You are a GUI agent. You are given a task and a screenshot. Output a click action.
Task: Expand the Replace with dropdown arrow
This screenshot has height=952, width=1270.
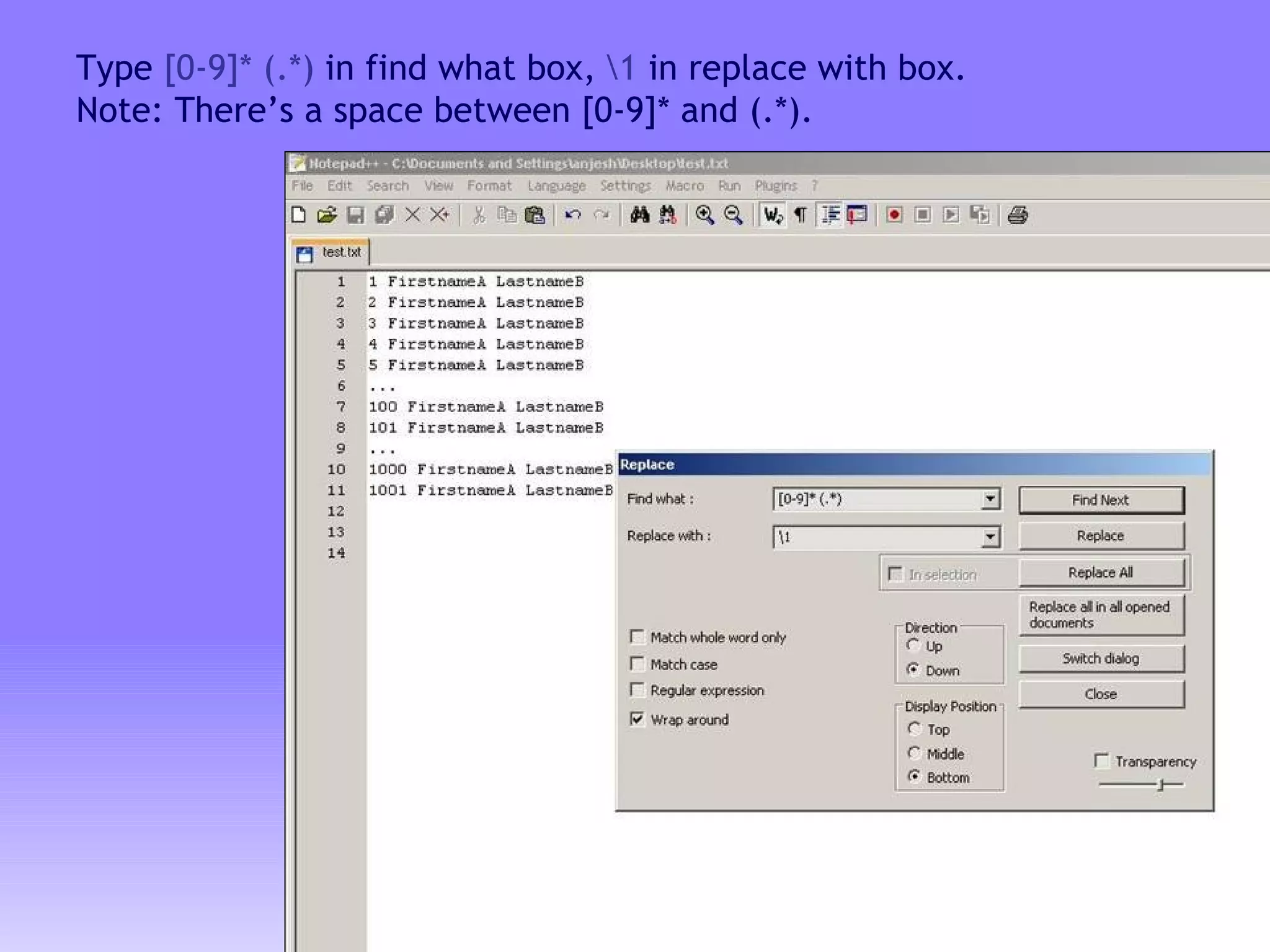coord(990,537)
